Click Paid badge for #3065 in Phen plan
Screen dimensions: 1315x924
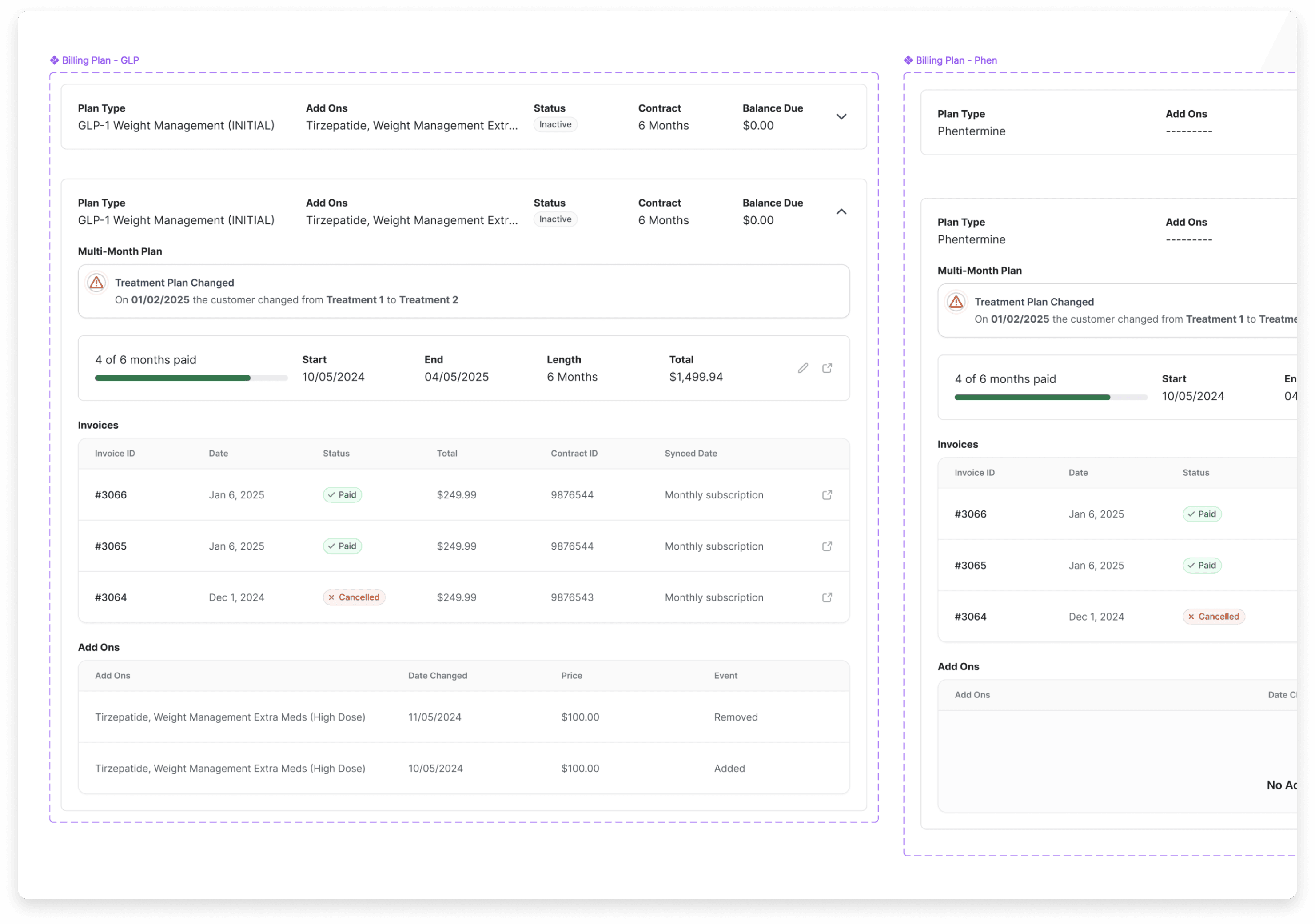[1202, 566]
